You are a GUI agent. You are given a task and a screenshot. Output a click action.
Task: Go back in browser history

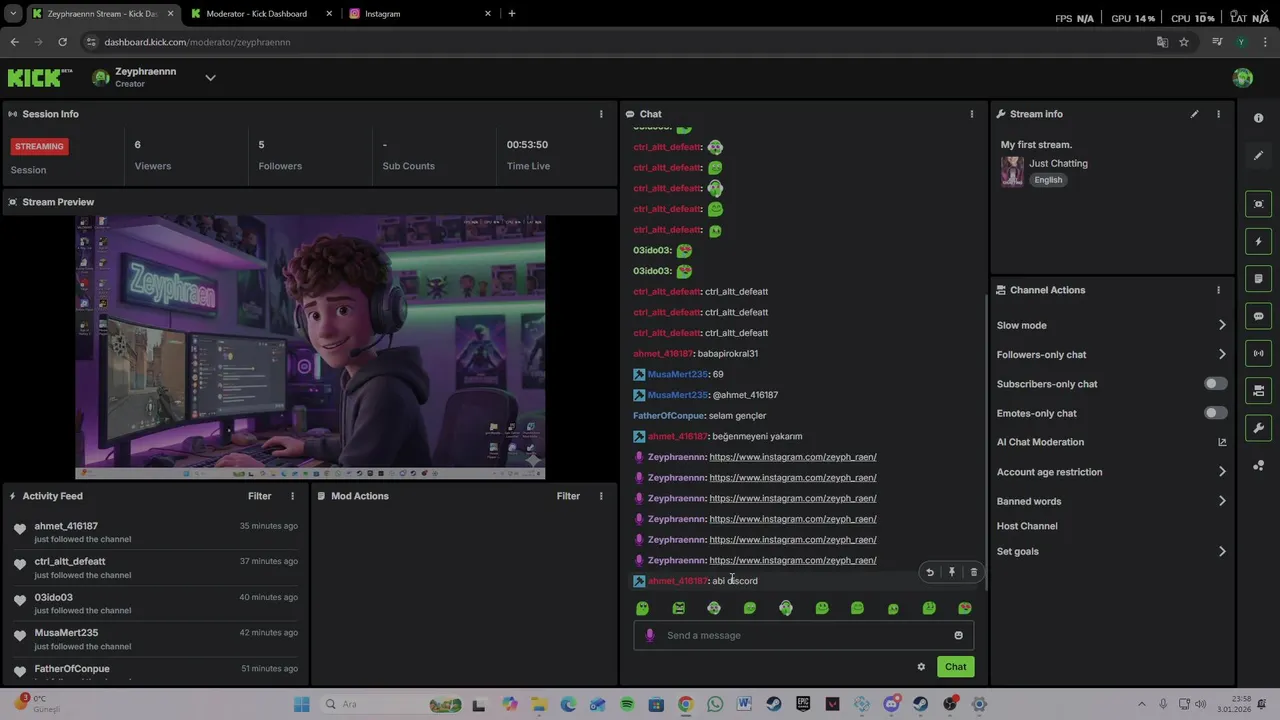(x=14, y=42)
